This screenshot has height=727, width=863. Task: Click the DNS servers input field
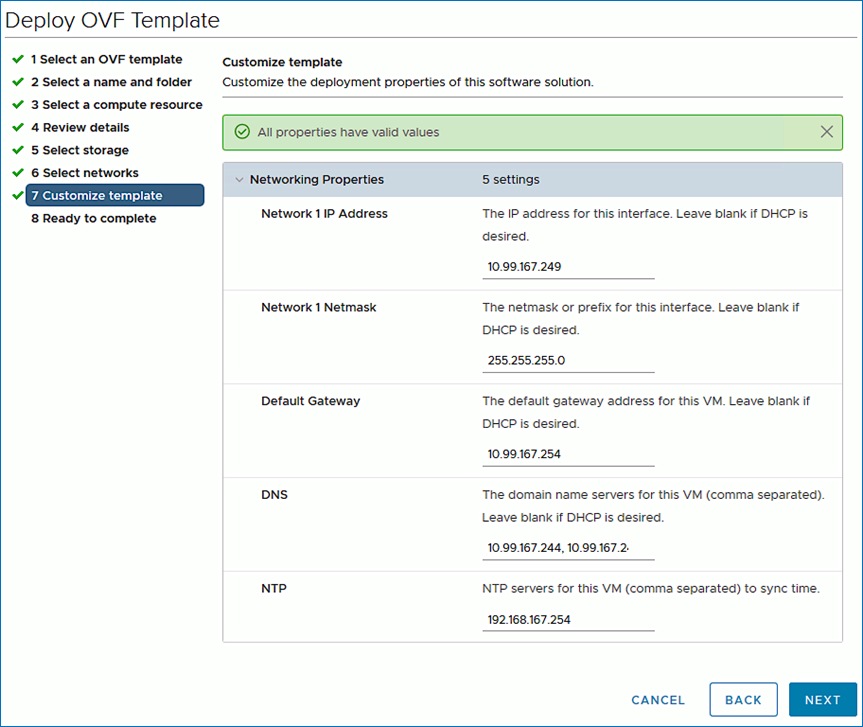pos(567,548)
